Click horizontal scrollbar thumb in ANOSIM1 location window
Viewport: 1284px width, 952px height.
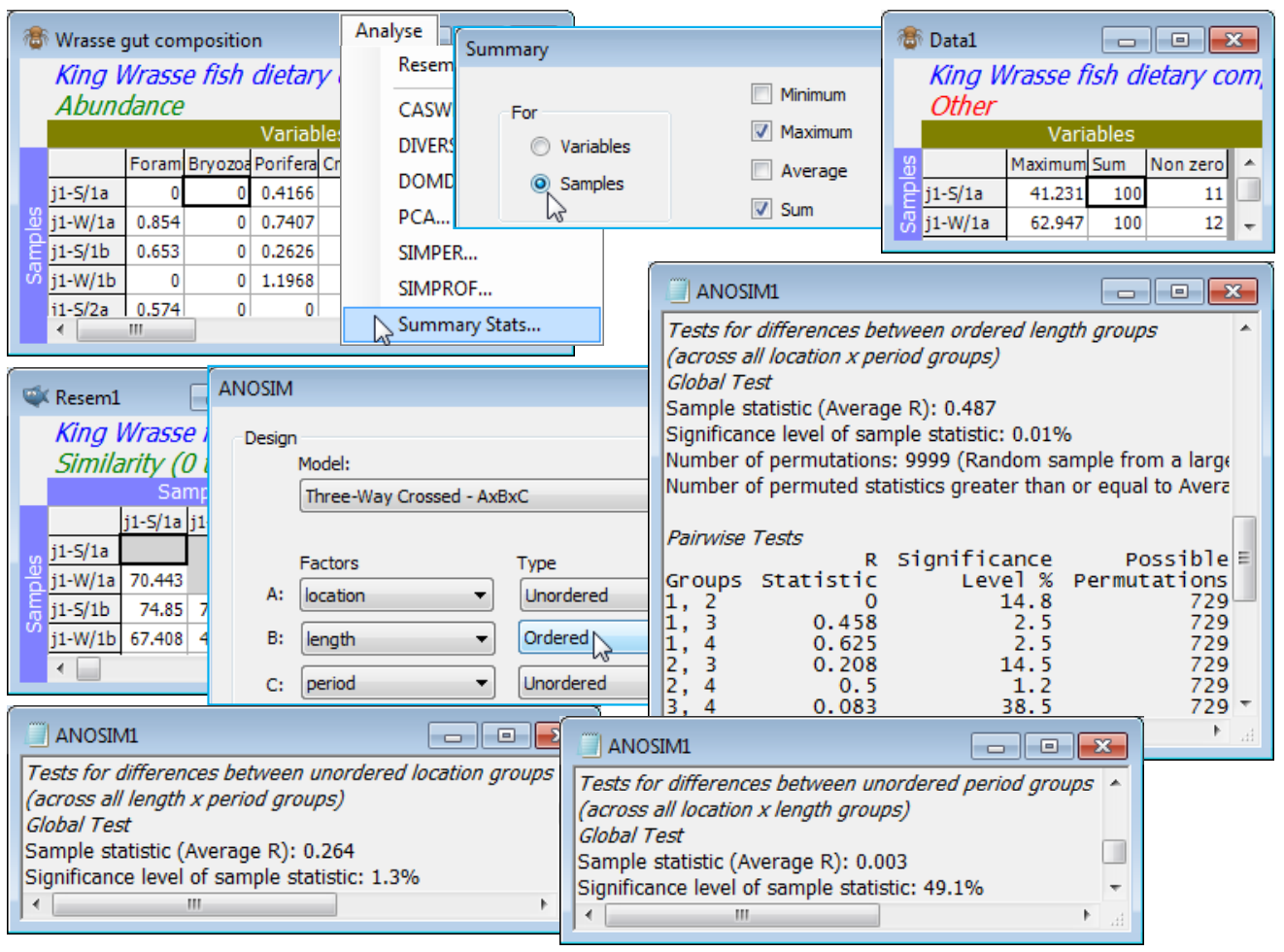coord(194,903)
